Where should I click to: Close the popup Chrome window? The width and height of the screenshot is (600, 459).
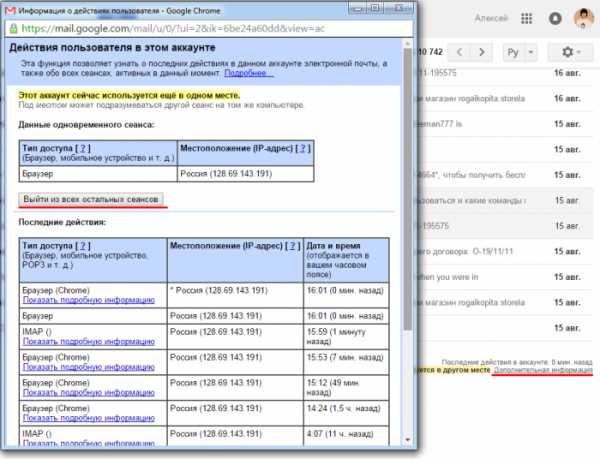click(399, 8)
